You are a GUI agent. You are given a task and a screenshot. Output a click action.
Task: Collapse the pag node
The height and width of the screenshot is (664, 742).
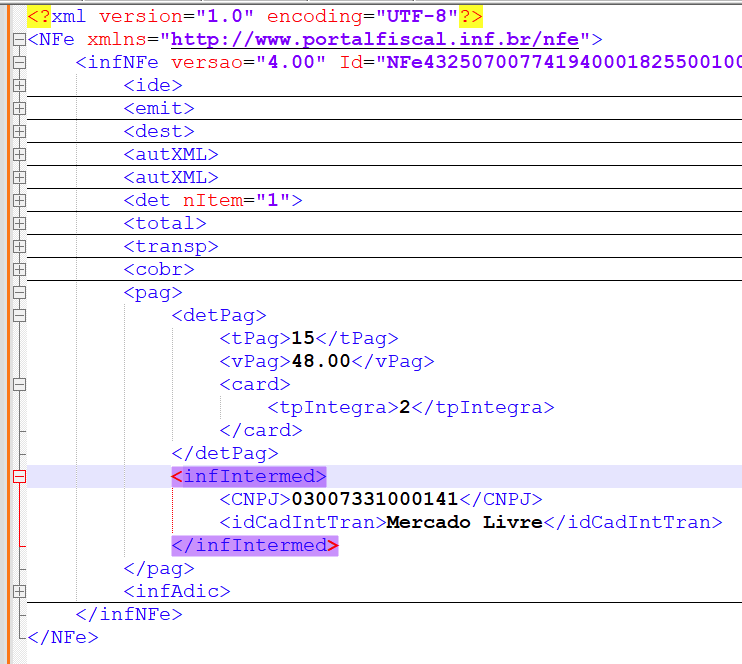[x=19, y=292]
